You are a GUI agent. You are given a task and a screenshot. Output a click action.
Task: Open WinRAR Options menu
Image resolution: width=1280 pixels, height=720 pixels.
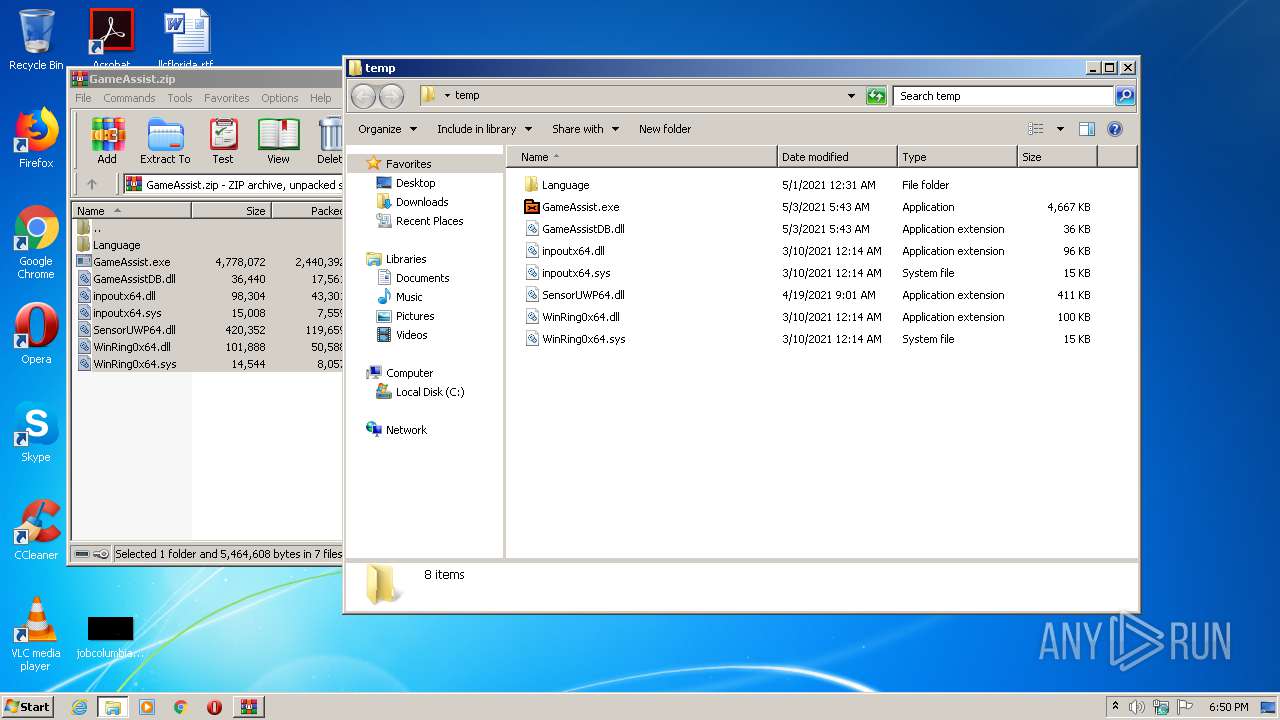pyautogui.click(x=280, y=98)
